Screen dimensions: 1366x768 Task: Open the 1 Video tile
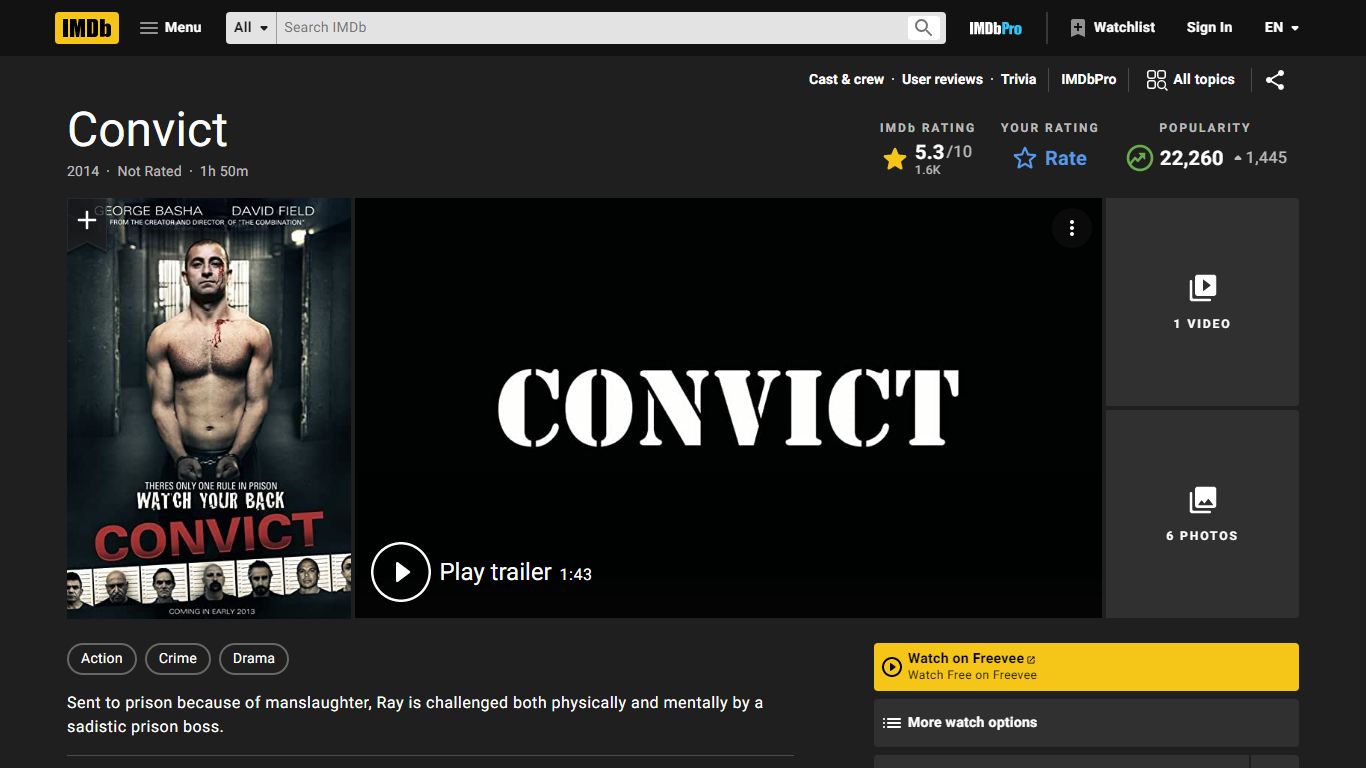[x=1202, y=302]
